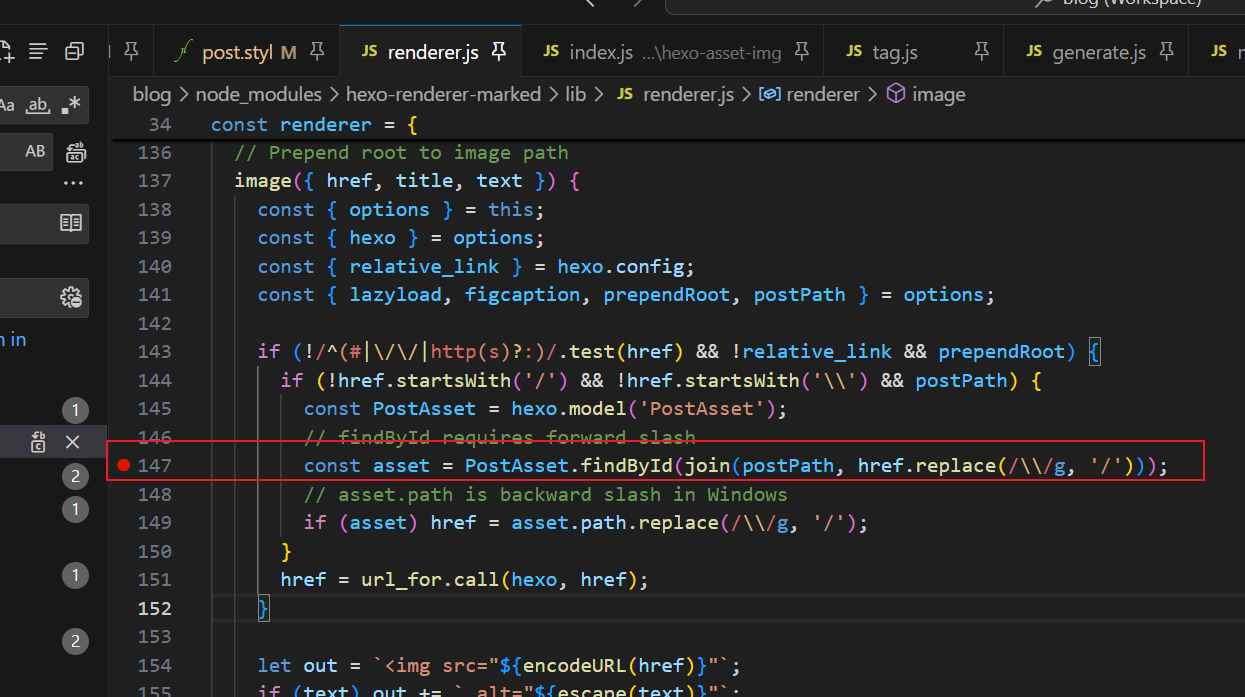Unpin the post.styl tab

[317, 51]
